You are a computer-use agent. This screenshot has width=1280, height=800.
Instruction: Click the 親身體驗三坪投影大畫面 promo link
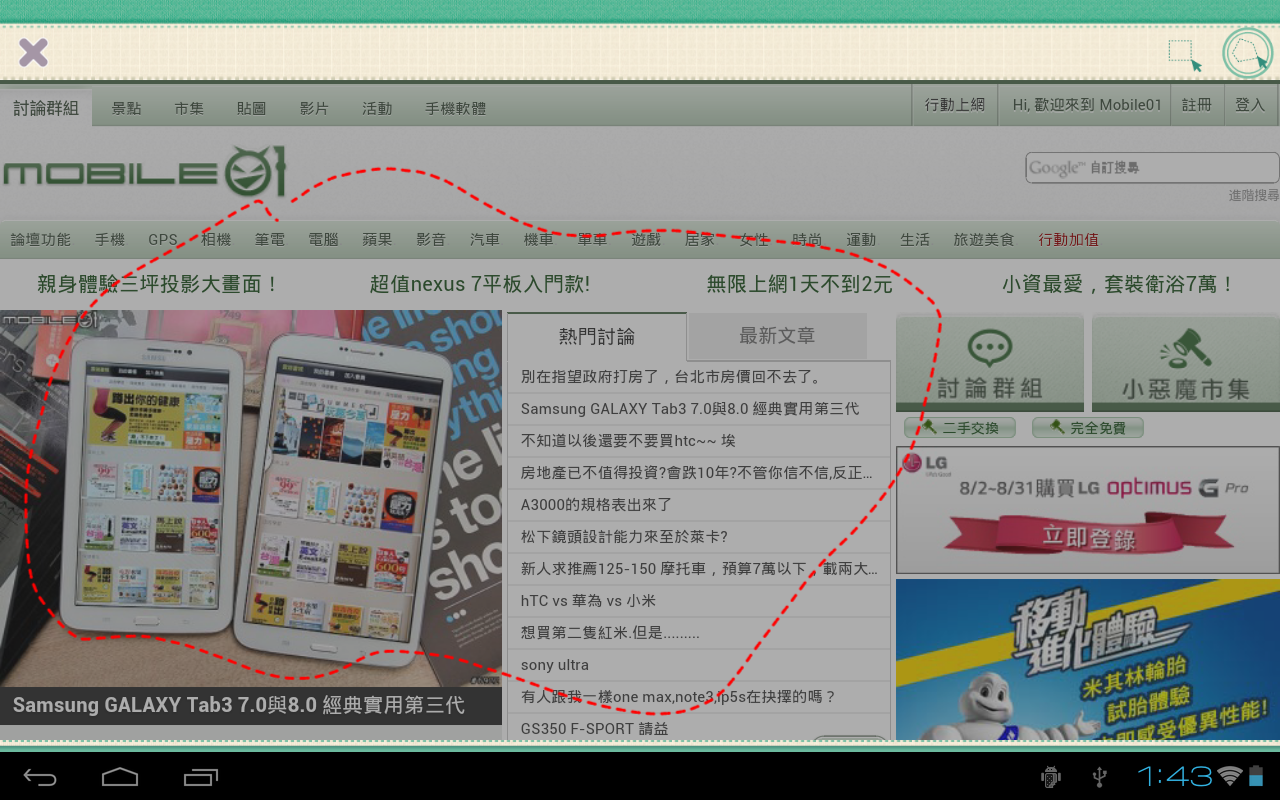[x=159, y=284]
